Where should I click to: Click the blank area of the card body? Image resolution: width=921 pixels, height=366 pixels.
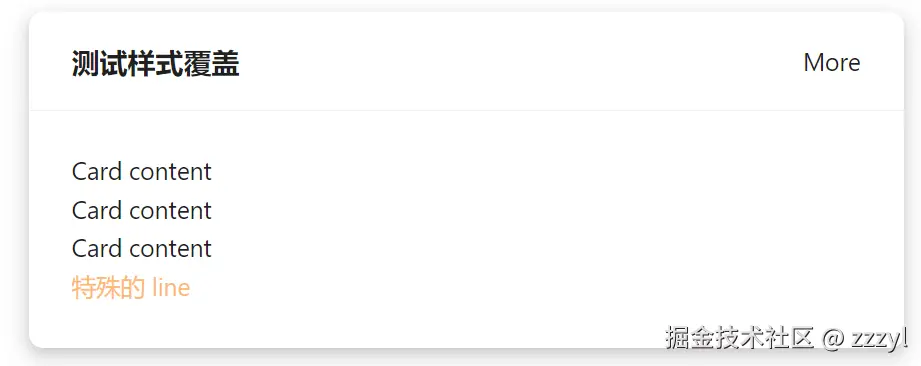(529, 229)
